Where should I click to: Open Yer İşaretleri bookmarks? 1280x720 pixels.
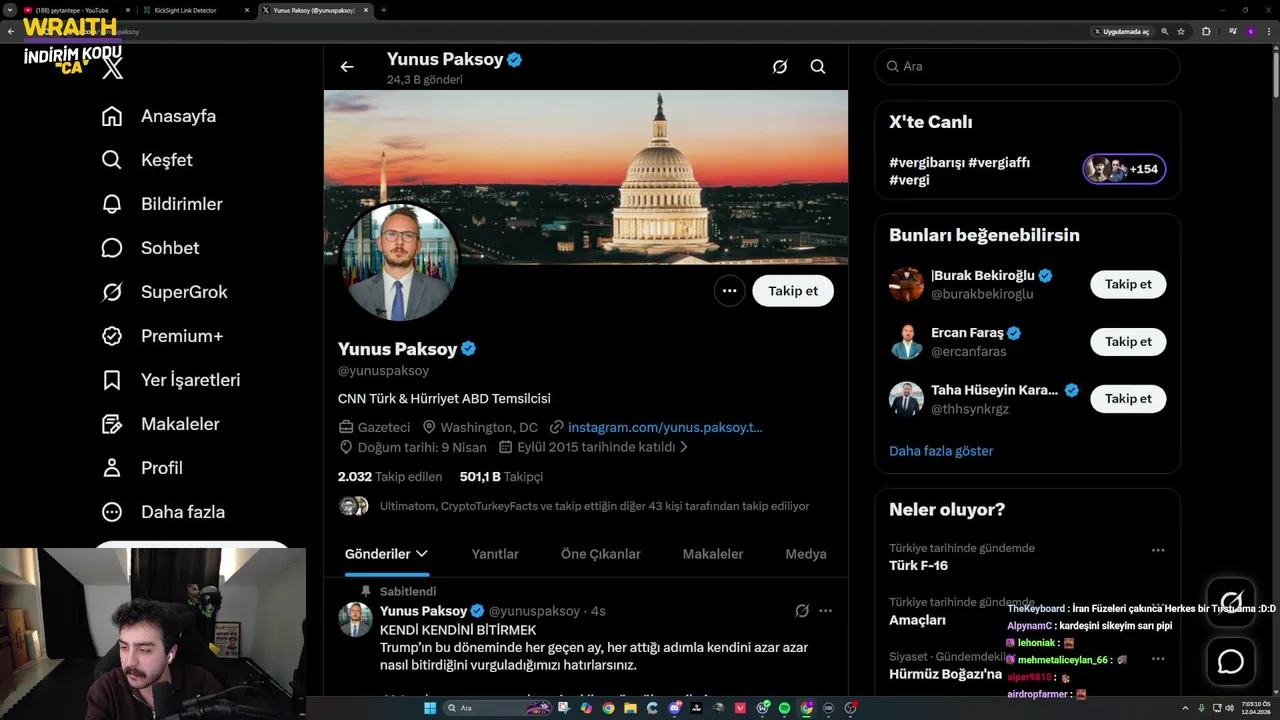[x=171, y=380]
